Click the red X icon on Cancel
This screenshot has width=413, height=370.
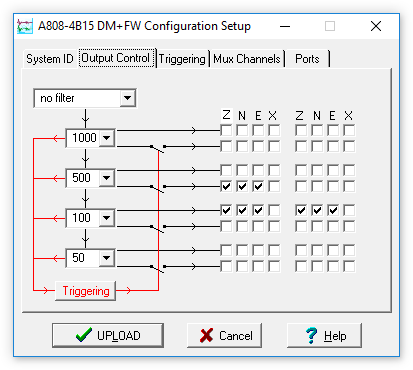pos(206,335)
